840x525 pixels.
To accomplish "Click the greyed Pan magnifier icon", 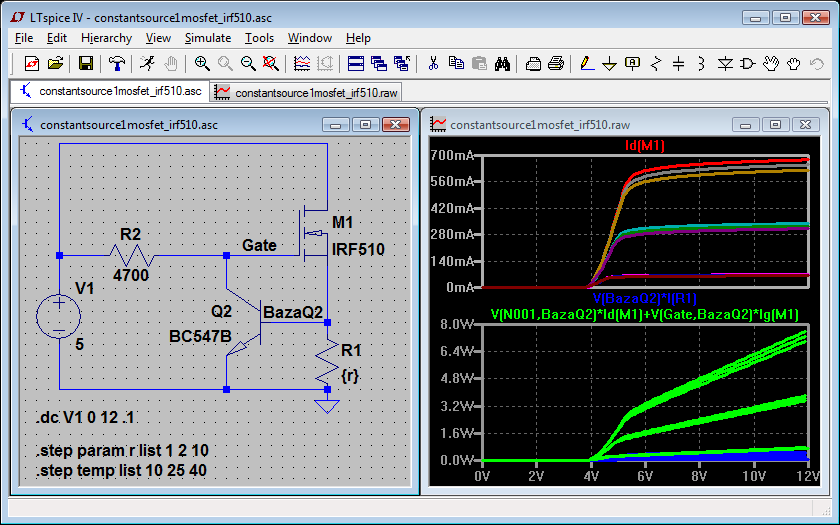I will coord(225,64).
